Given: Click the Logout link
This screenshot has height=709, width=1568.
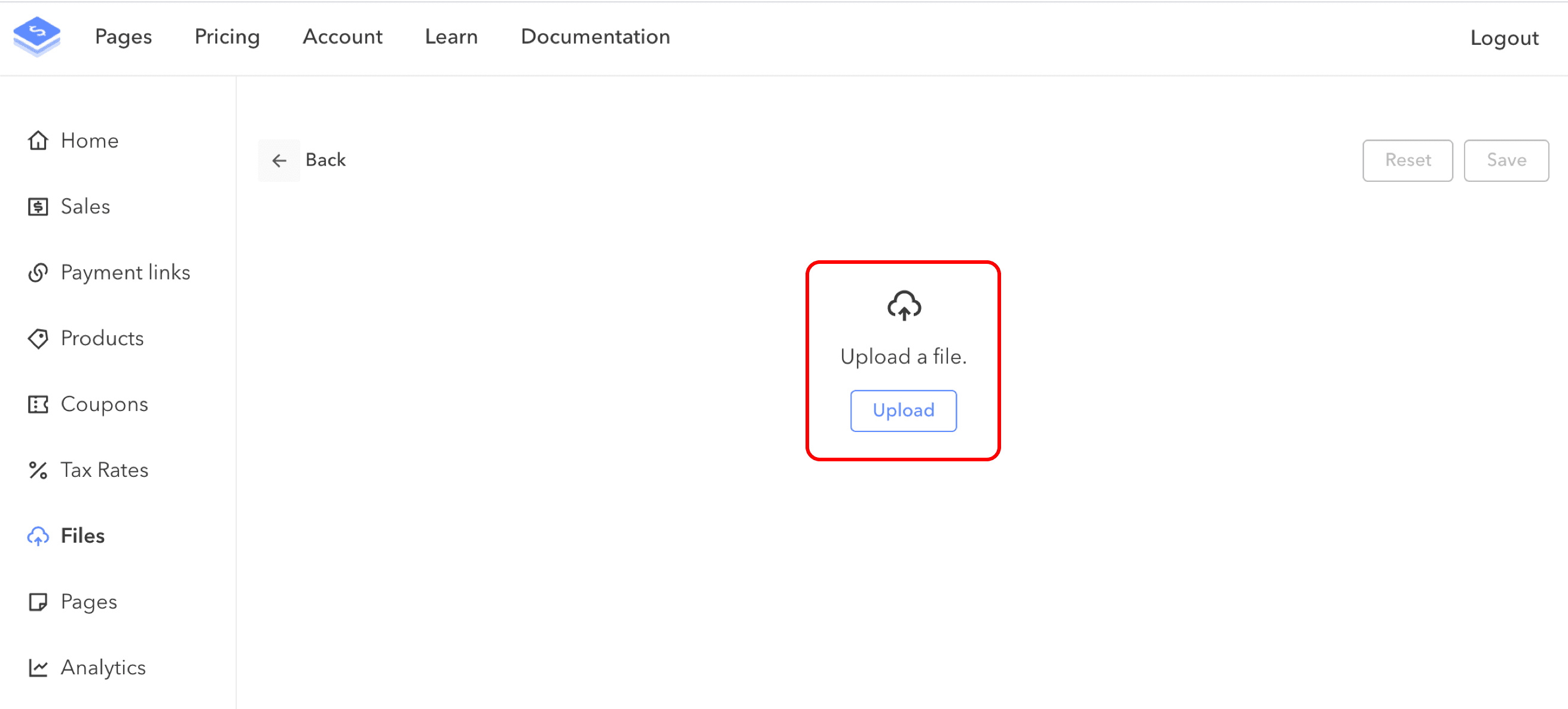Looking at the screenshot, I should 1504,38.
